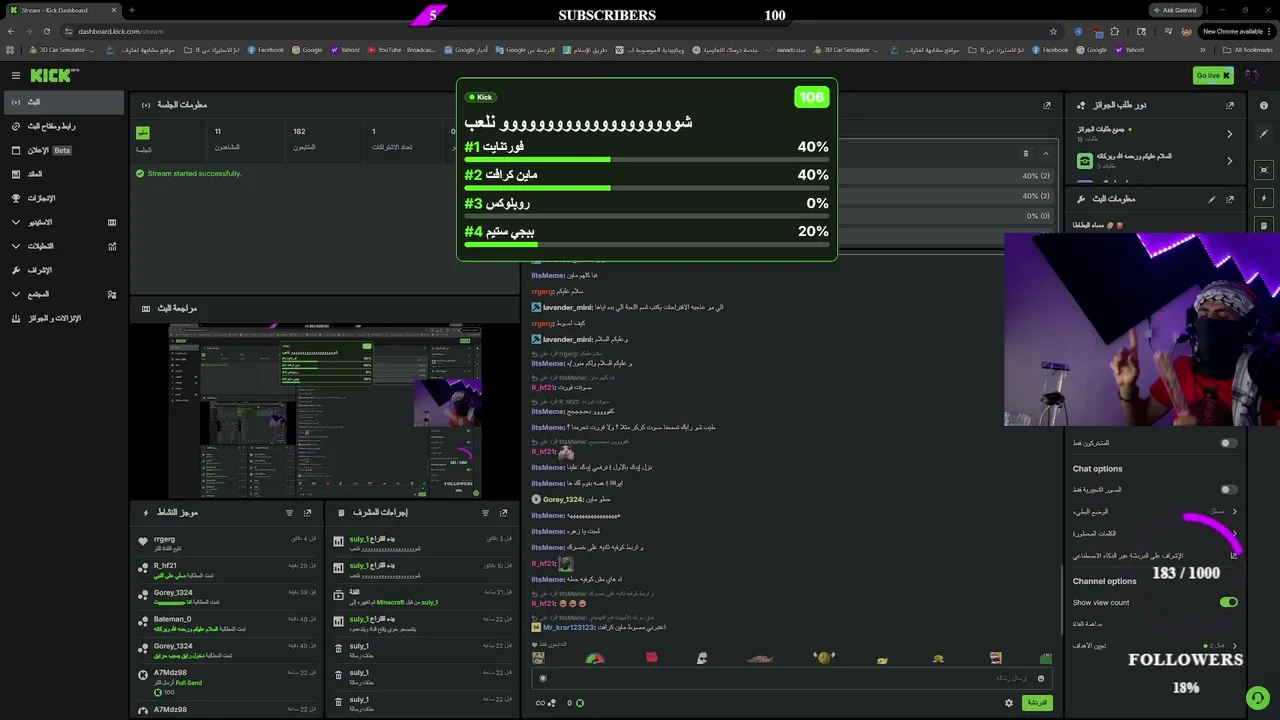This screenshot has width=1280, height=720.
Task: Click the stream preview thumbnail
Action: [x=325, y=410]
